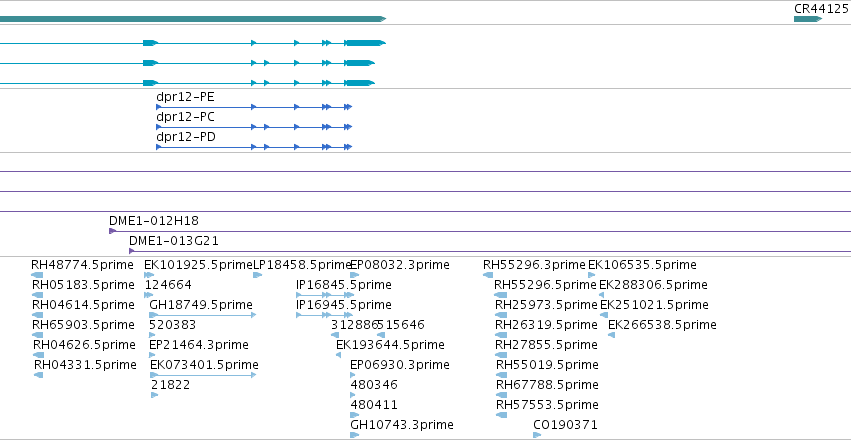Screen dimensions: 851x440
Task: Click the EK266538.5prime label
Action: 662,324
